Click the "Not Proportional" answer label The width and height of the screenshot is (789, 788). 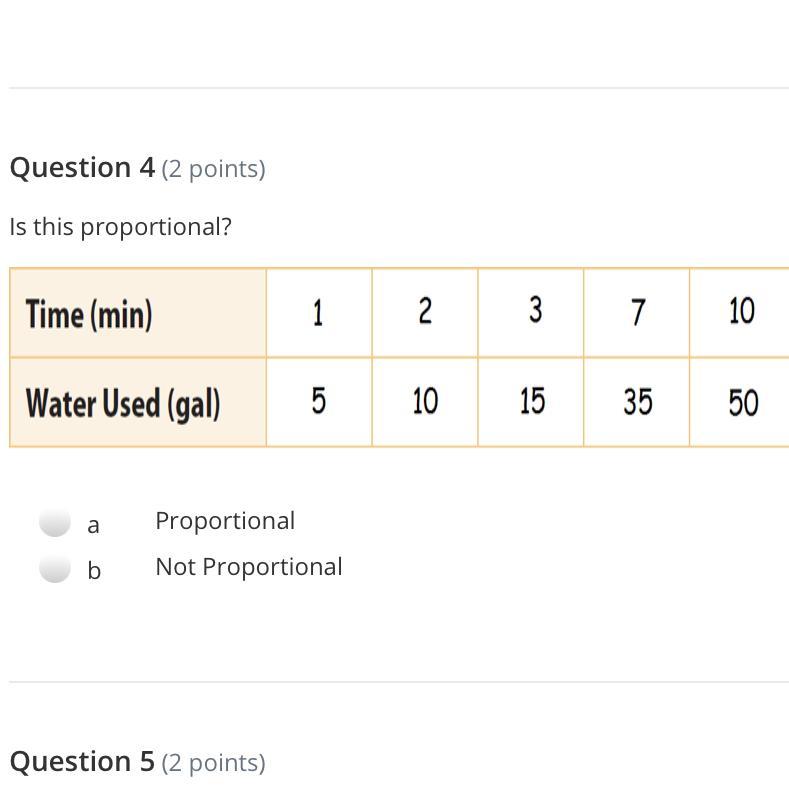249,567
